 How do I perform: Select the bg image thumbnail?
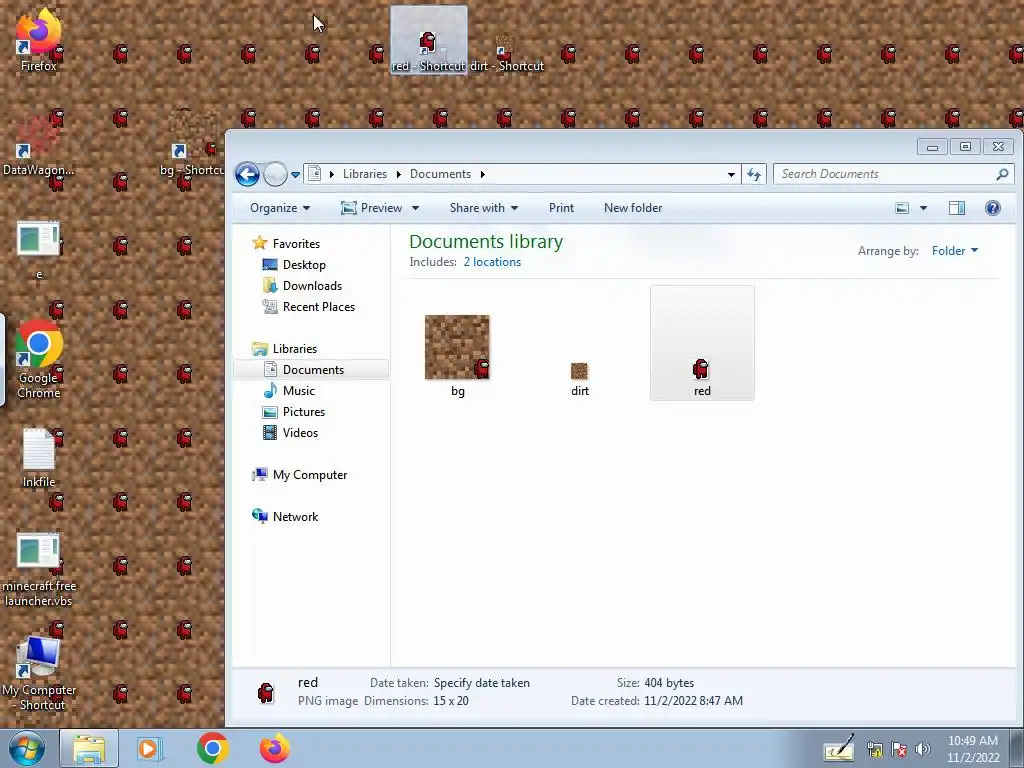(457, 347)
